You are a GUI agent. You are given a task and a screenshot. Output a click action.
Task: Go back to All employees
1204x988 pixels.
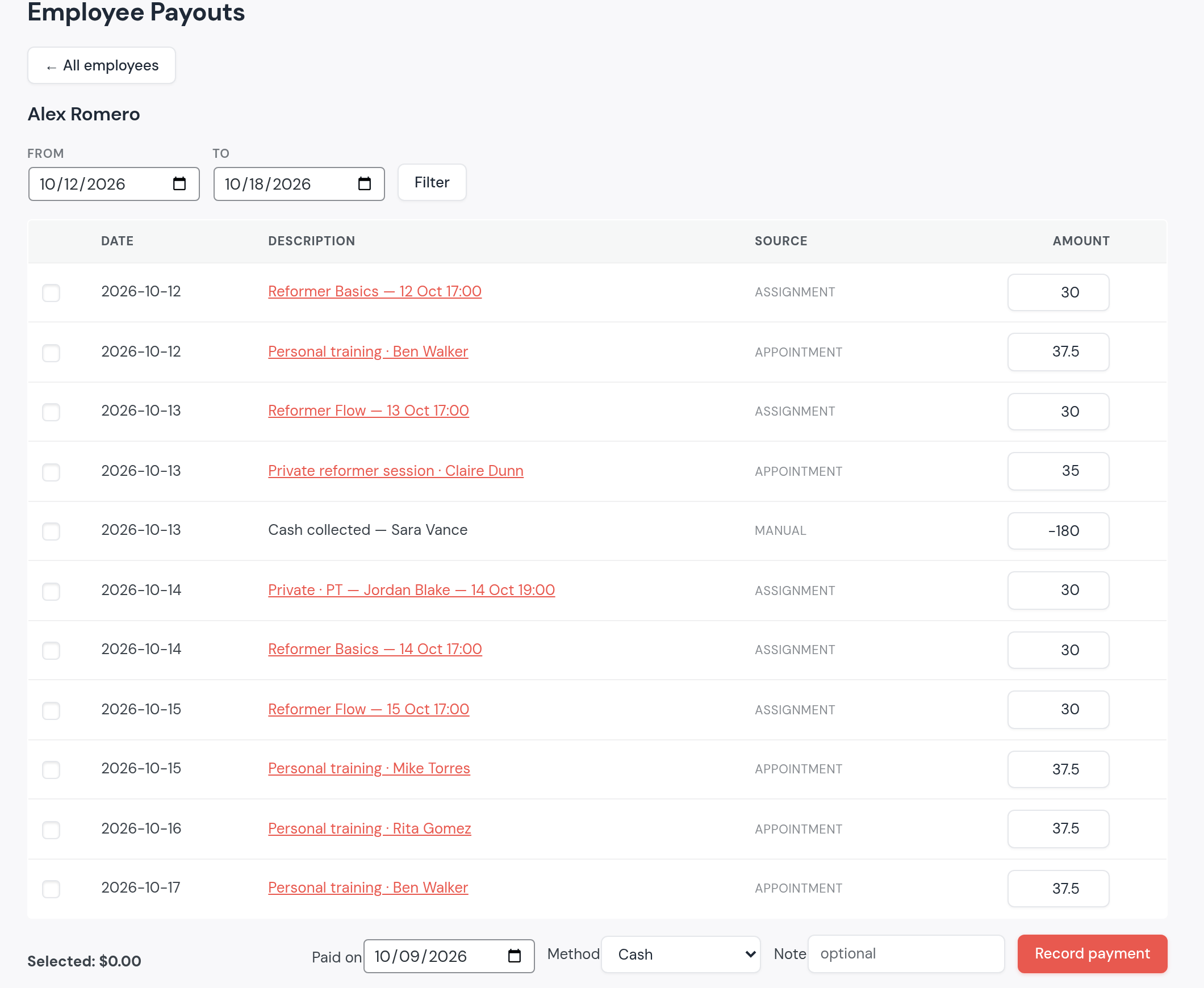[101, 65]
